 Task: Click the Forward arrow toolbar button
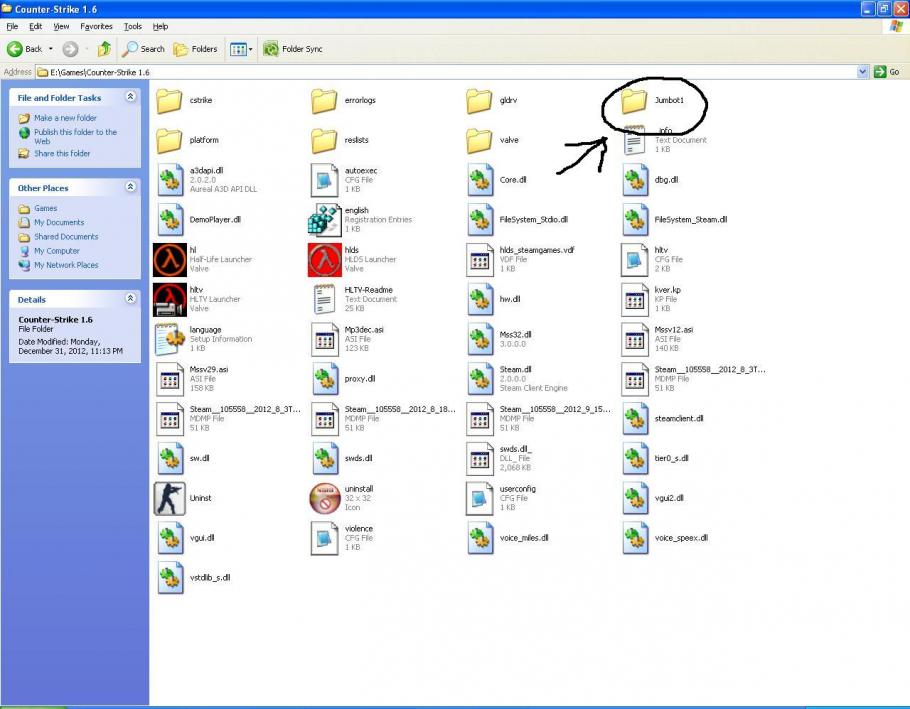pyautogui.click(x=70, y=49)
